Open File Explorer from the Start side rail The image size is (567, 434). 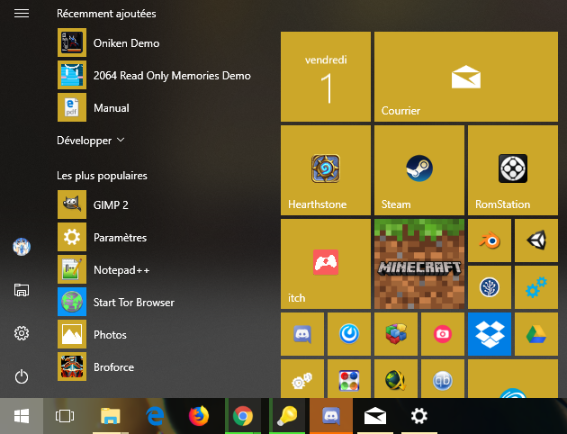[x=21, y=290]
